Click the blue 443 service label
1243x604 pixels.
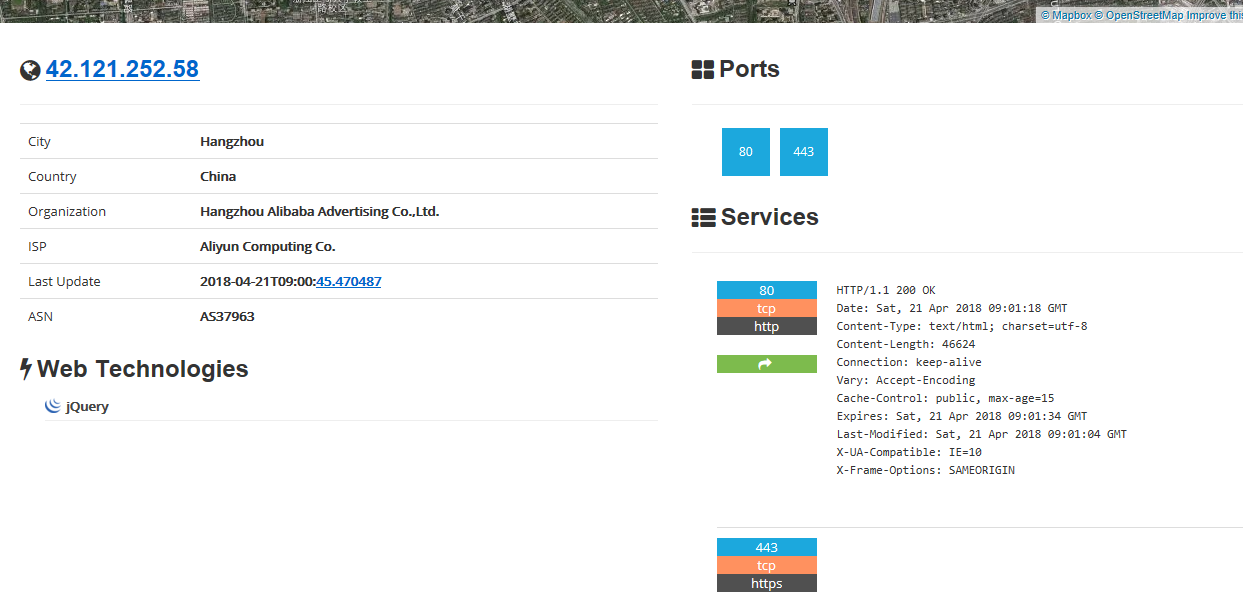coord(767,547)
